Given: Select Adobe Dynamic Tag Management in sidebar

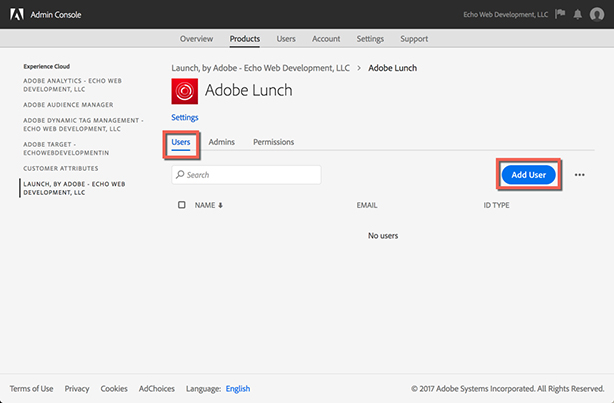Looking at the screenshot, I should pyautogui.click(x=83, y=125).
